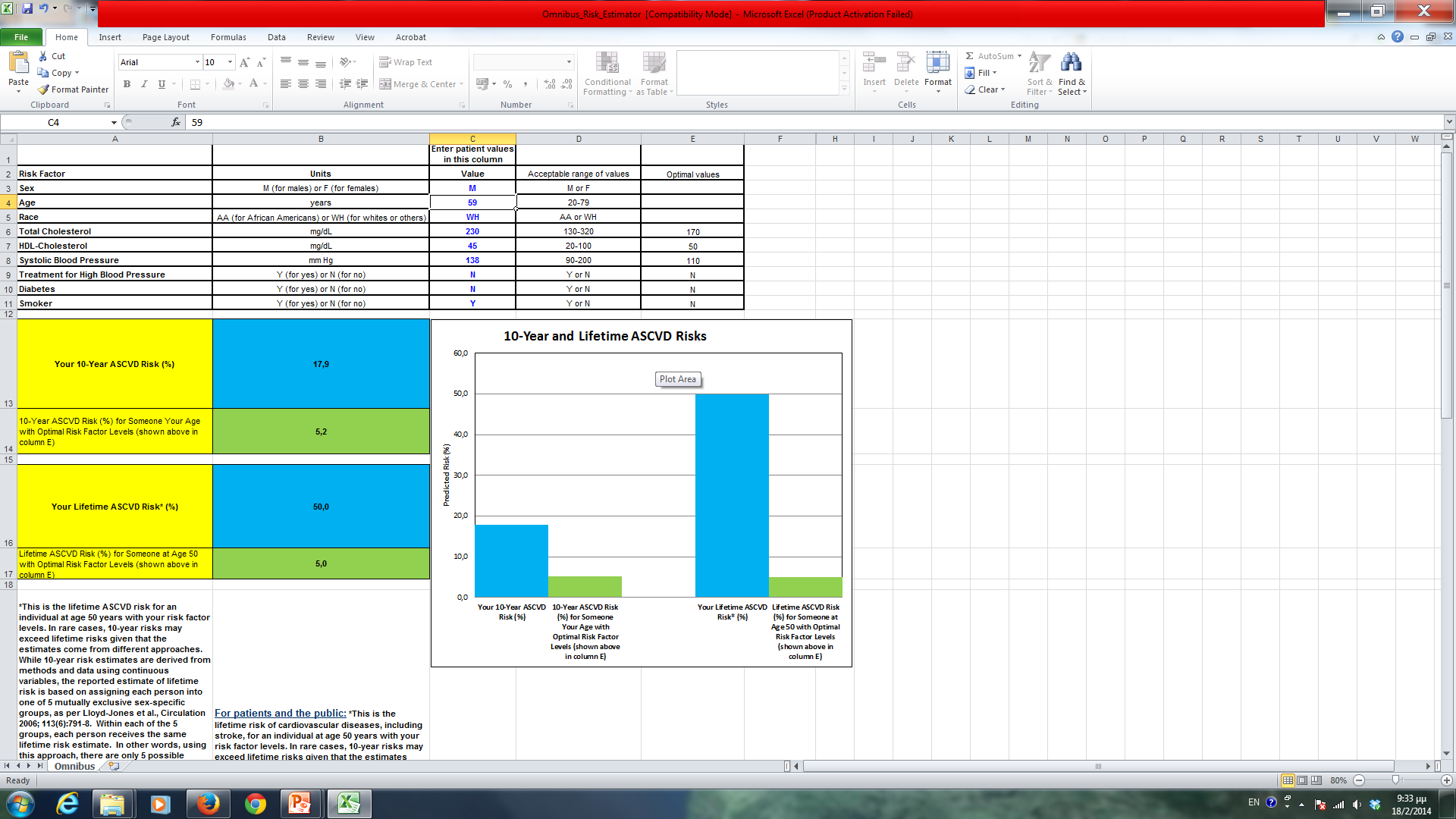The width and height of the screenshot is (1456, 819).
Task: Open Conditional Formatting menu
Action: [x=607, y=74]
